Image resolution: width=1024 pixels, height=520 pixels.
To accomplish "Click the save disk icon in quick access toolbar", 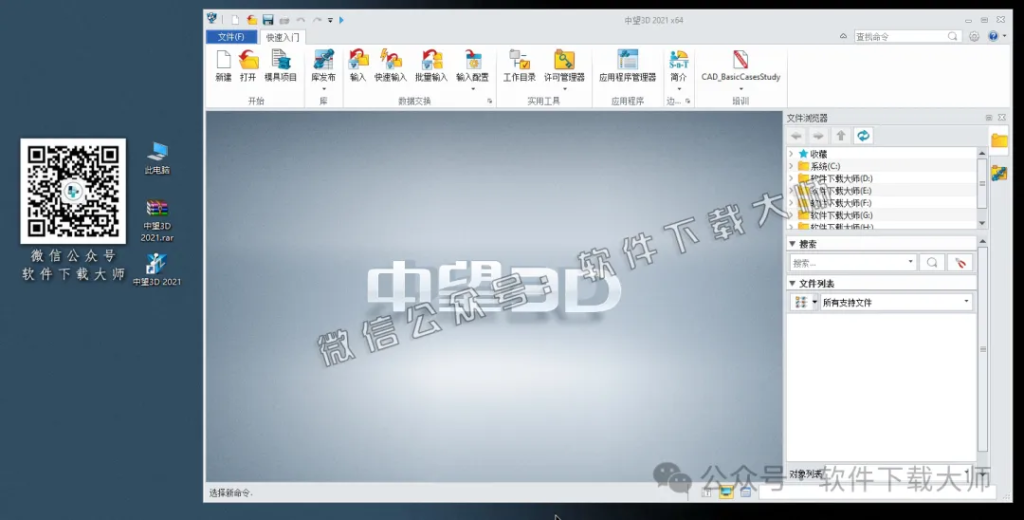I will [x=268, y=20].
